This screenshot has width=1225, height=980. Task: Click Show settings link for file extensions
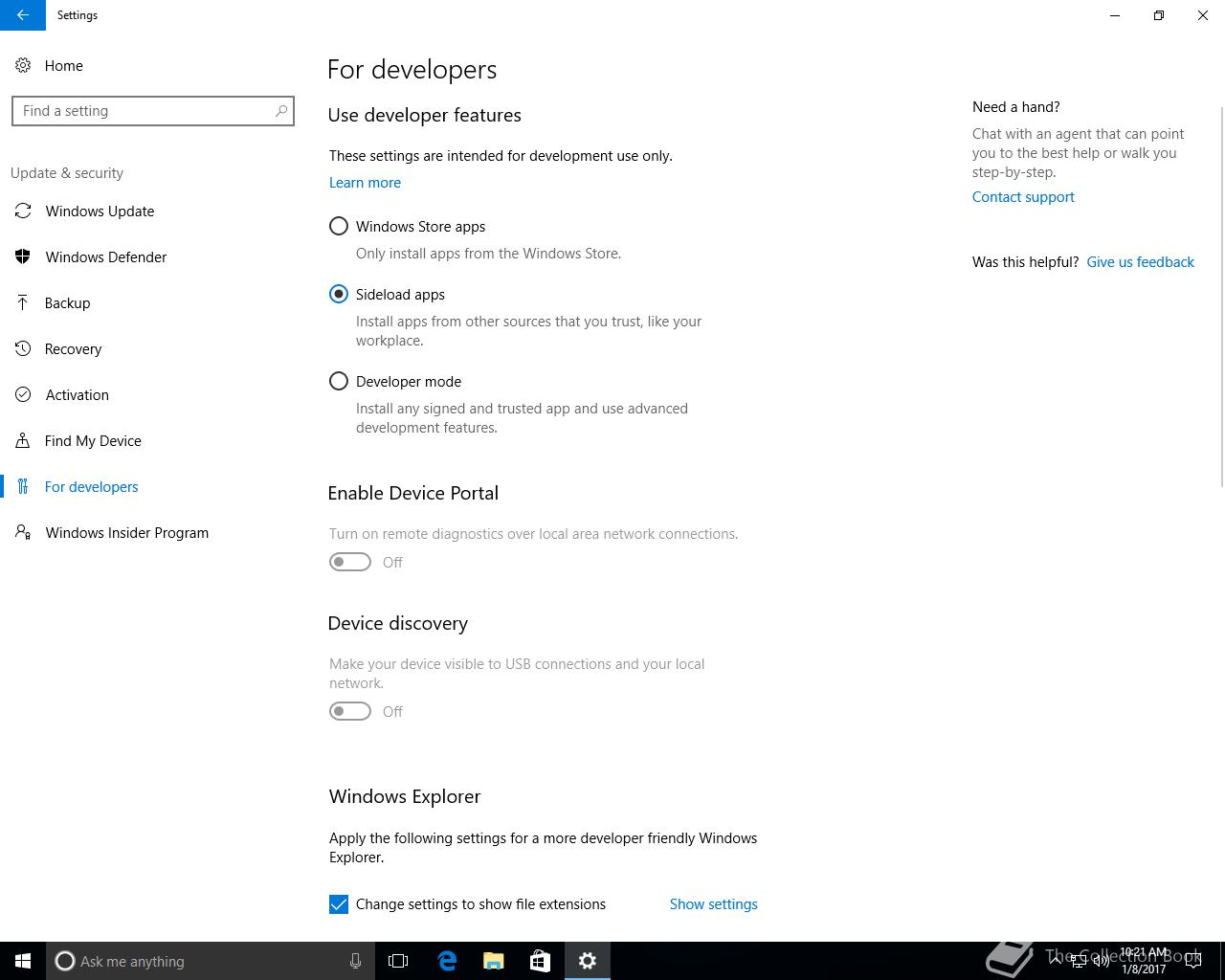click(714, 904)
